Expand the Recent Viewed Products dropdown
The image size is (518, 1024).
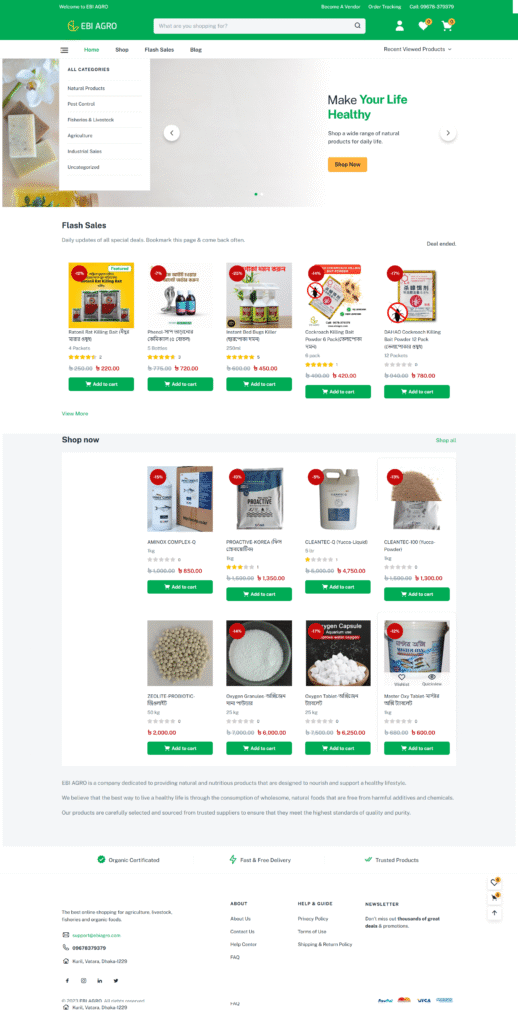point(417,49)
